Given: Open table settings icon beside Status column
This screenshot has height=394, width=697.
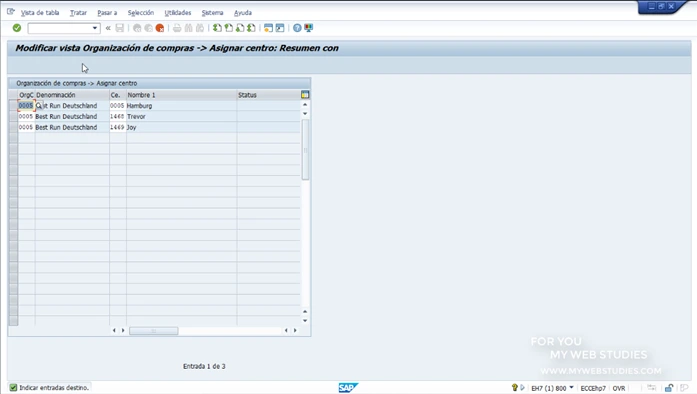Looking at the screenshot, I should [305, 95].
